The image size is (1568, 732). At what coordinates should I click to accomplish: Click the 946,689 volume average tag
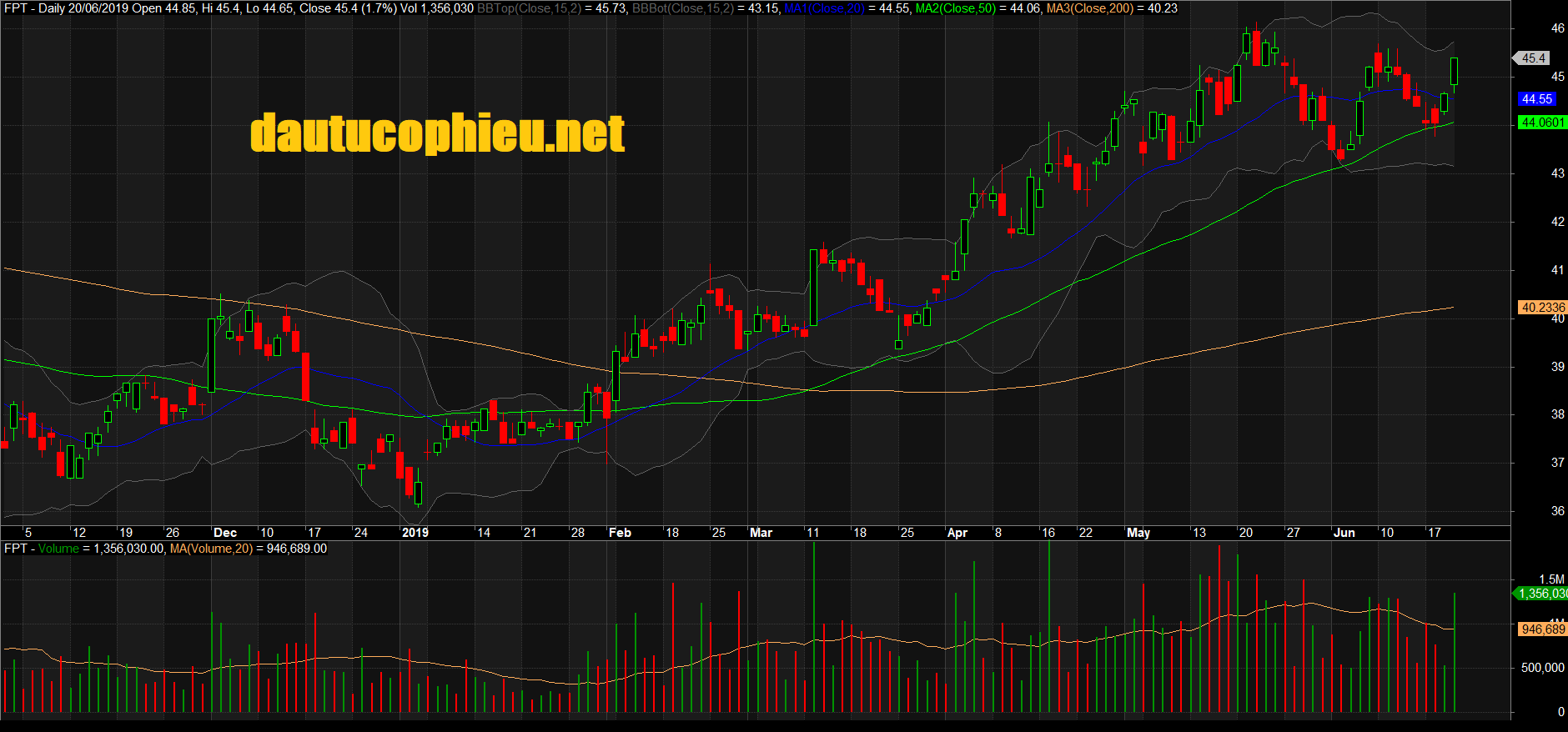coord(1541,629)
